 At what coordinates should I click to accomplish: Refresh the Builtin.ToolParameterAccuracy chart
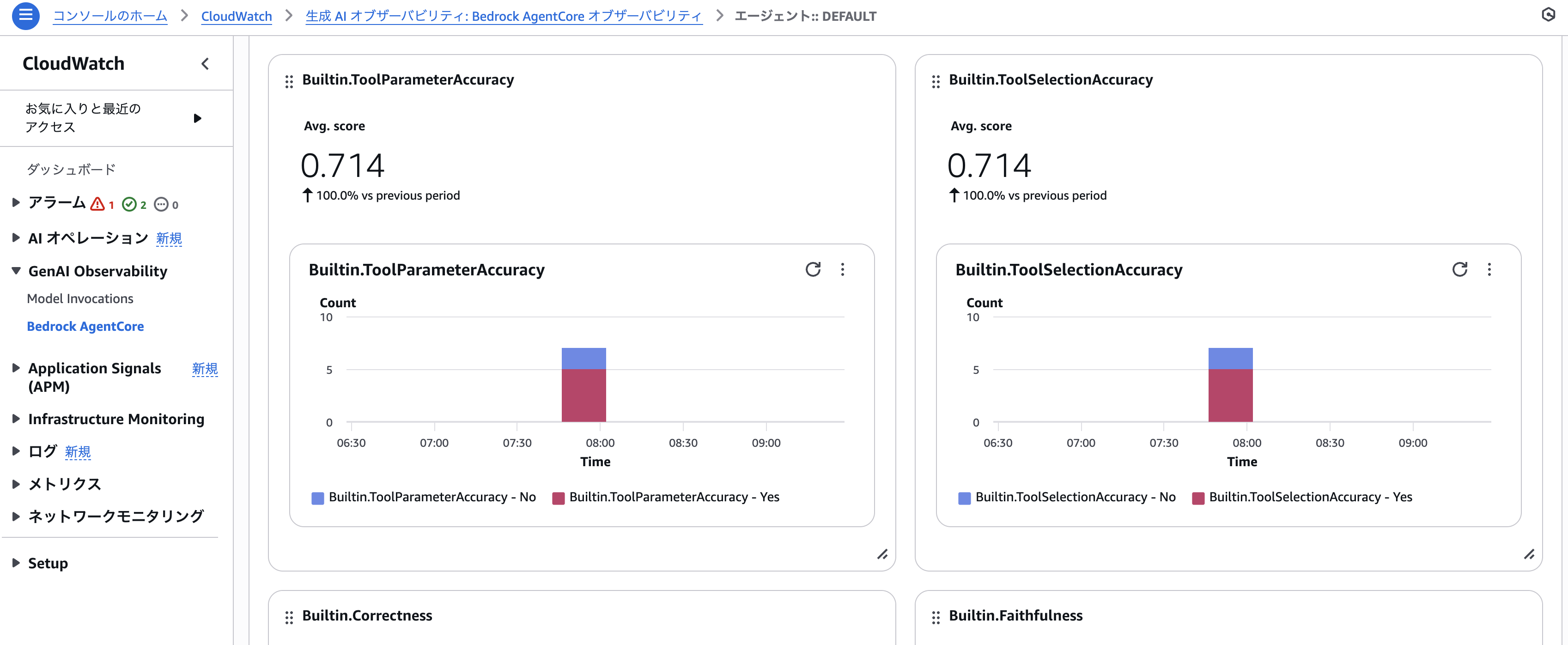[x=813, y=269]
